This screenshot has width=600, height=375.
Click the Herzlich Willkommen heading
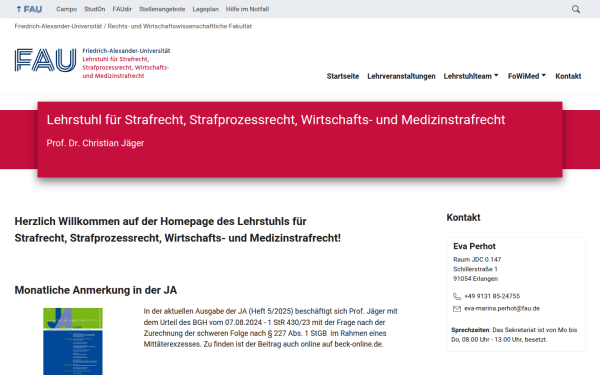point(178,230)
